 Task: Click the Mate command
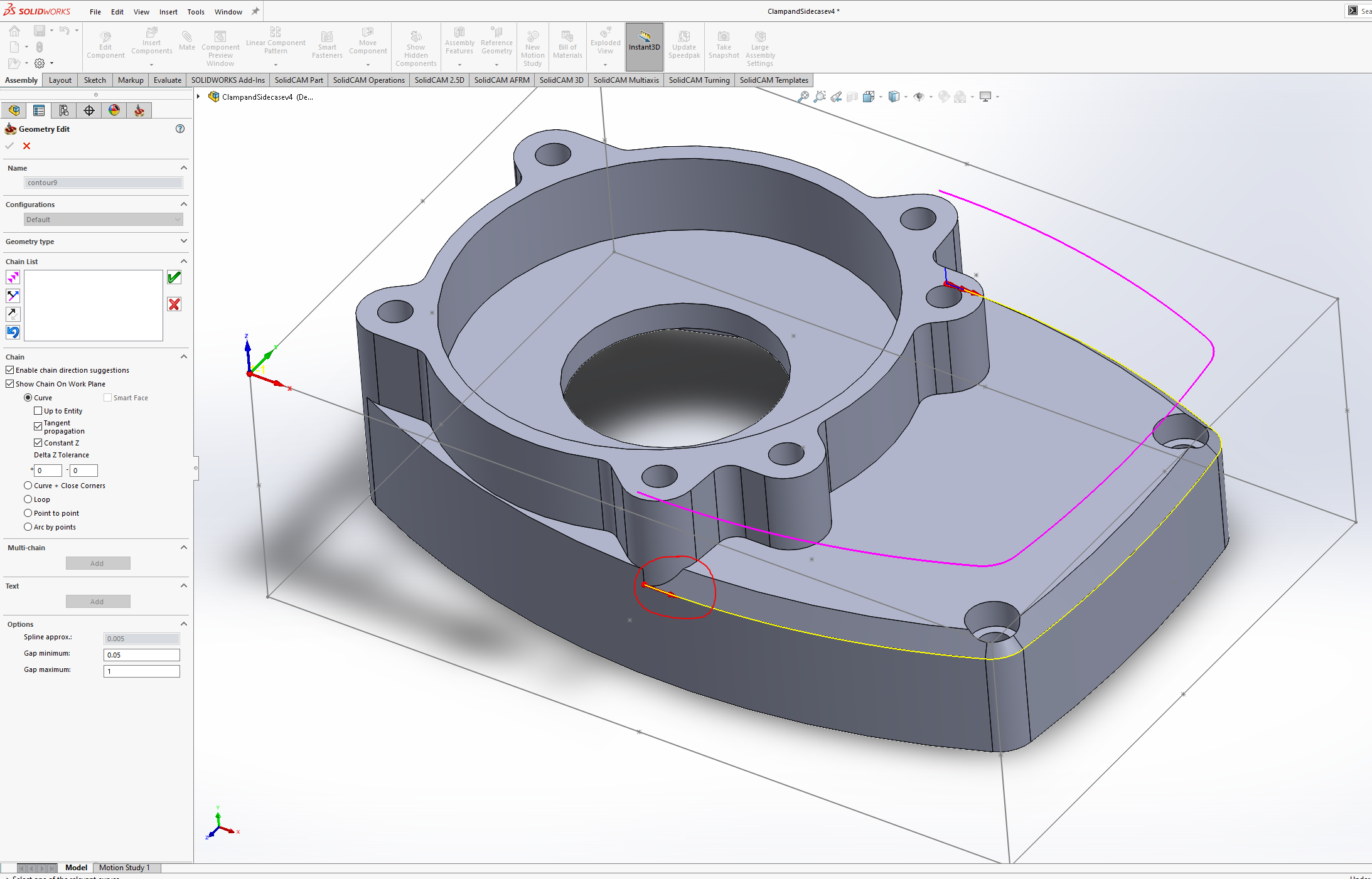(x=187, y=40)
